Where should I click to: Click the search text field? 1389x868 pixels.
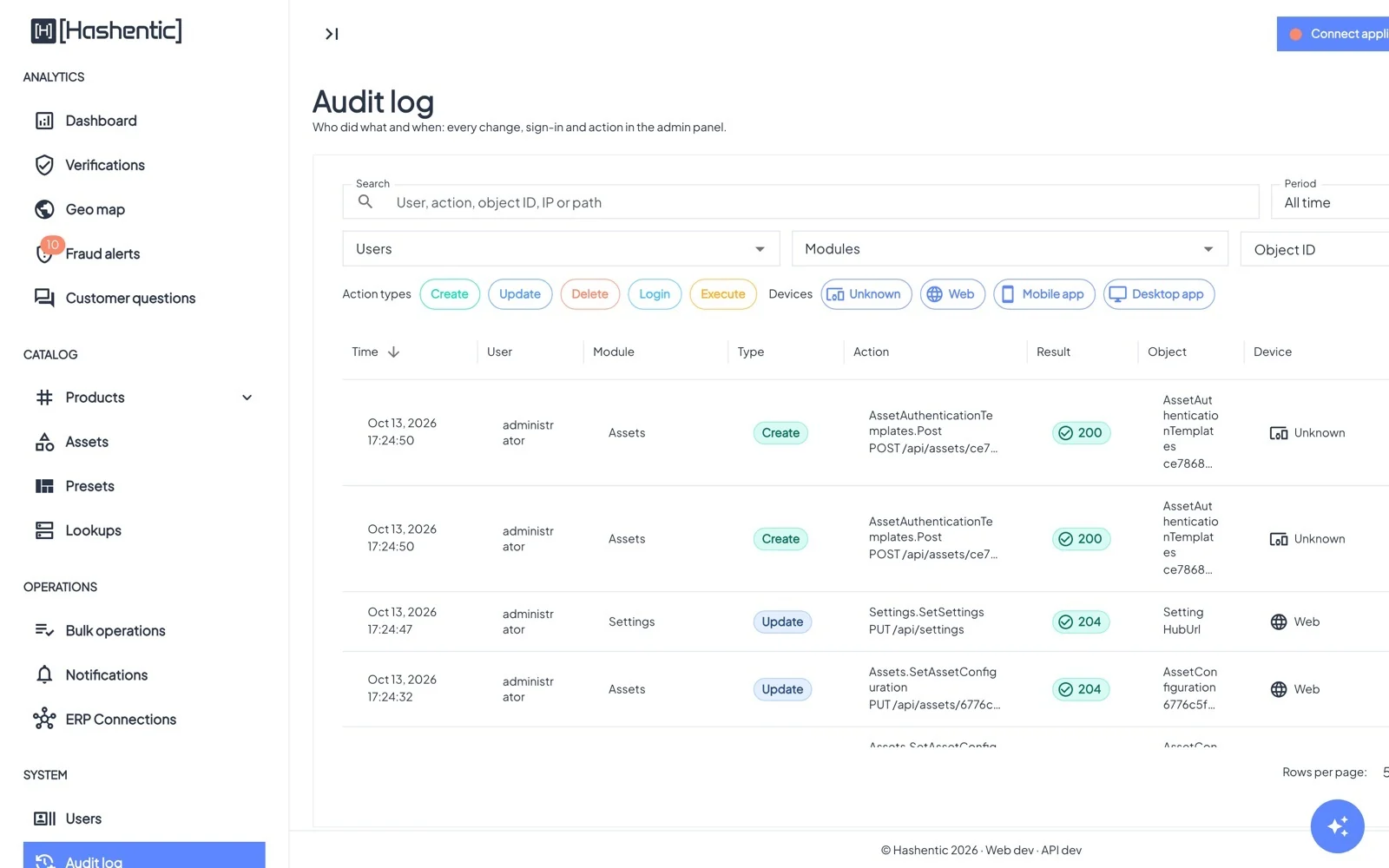pyautogui.click(x=800, y=202)
